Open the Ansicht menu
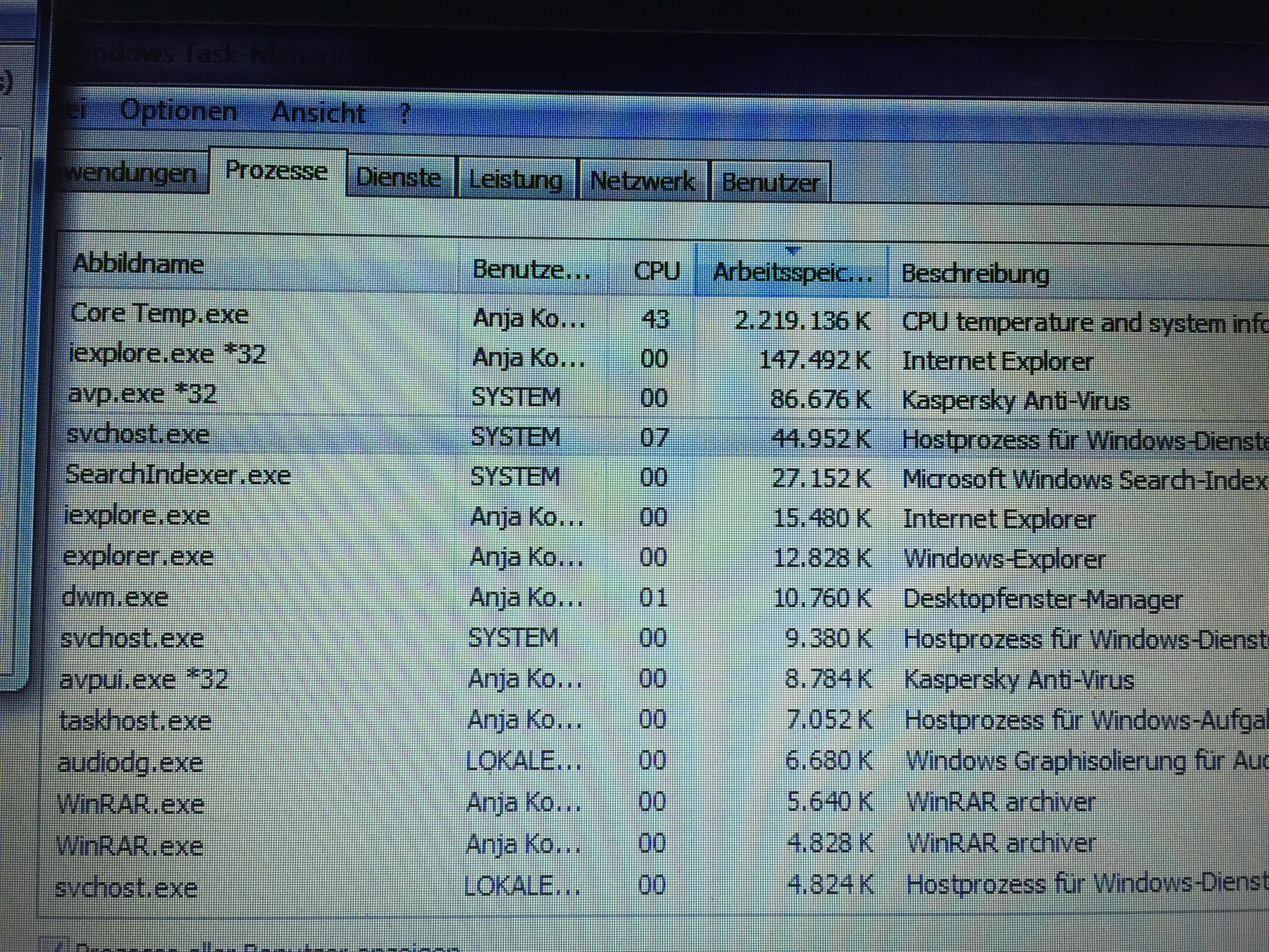This screenshot has height=952, width=1269. pos(318,113)
